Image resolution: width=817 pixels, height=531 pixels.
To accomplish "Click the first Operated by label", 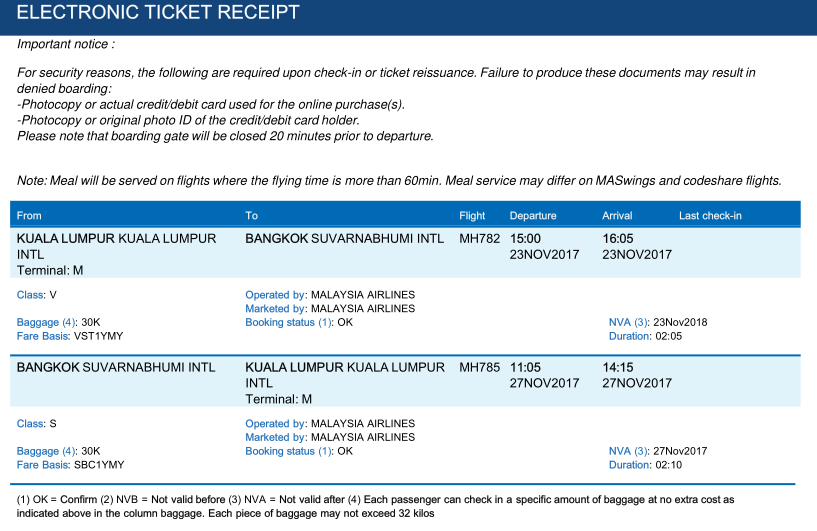I will (x=275, y=295).
